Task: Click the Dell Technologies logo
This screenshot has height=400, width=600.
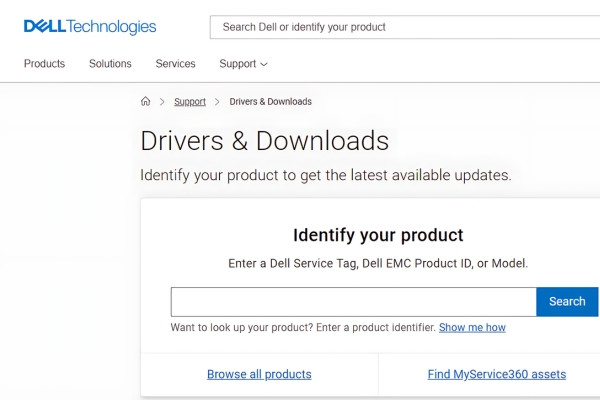Action: pyautogui.click(x=90, y=26)
